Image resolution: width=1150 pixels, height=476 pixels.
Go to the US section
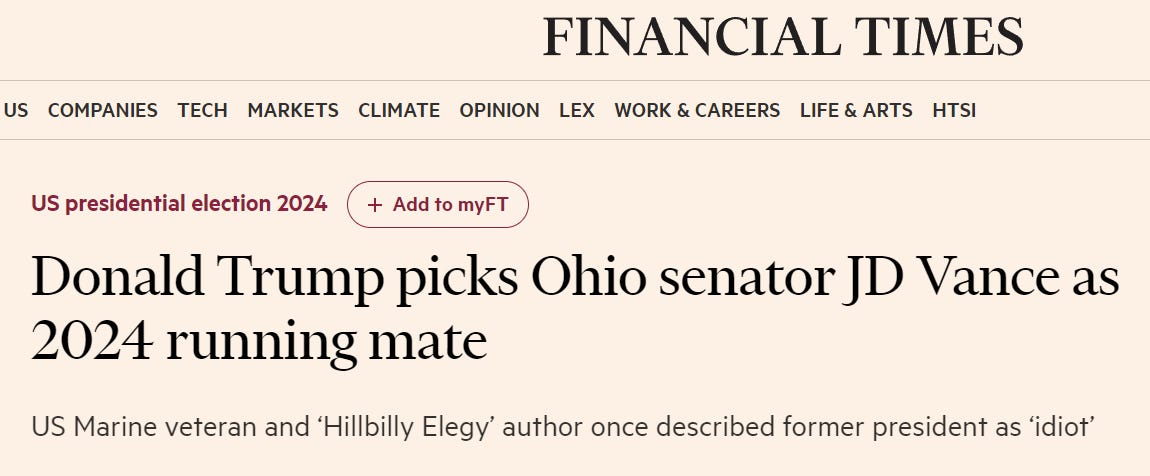15,111
